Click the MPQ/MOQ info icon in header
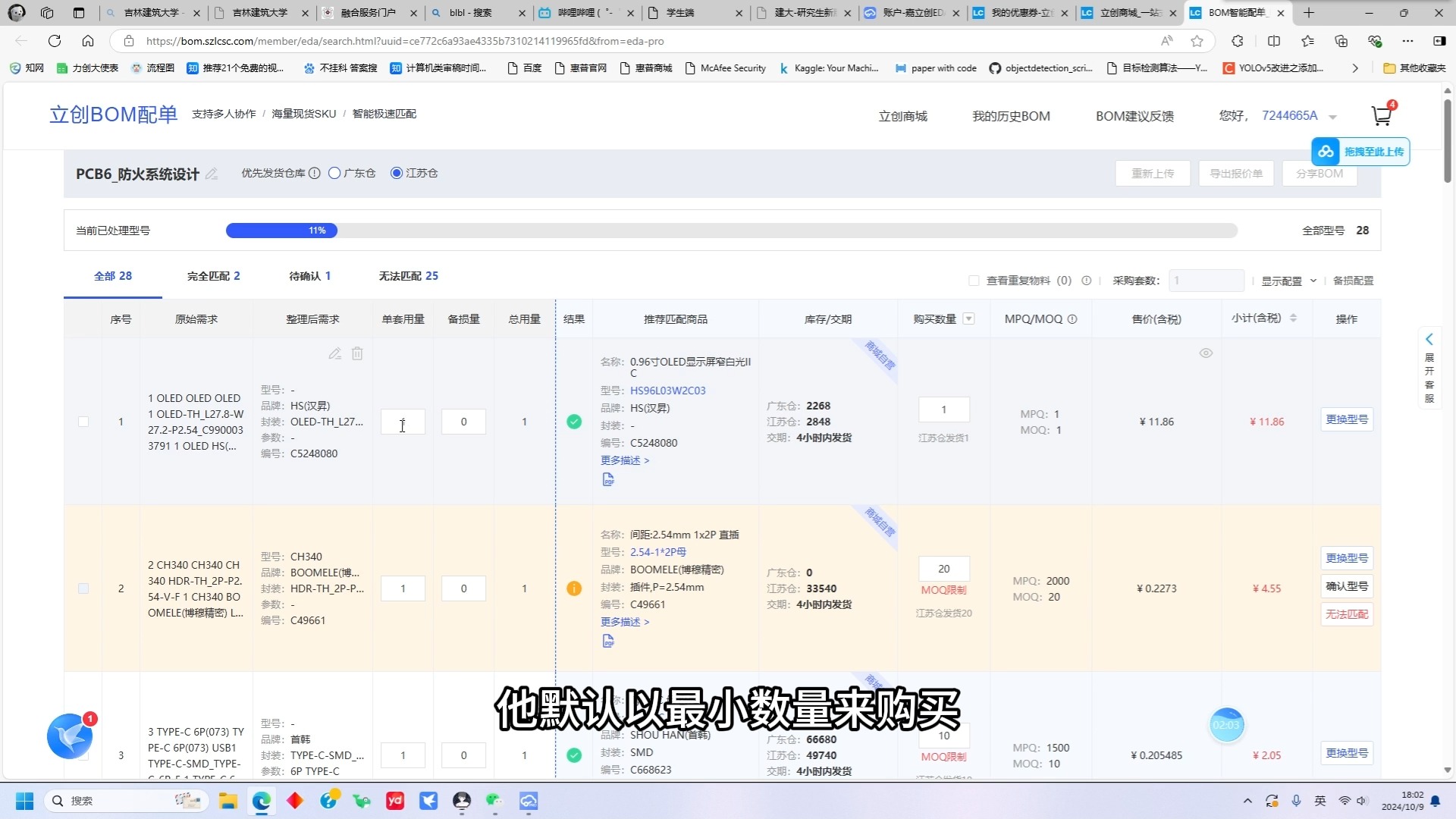 [x=1072, y=319]
